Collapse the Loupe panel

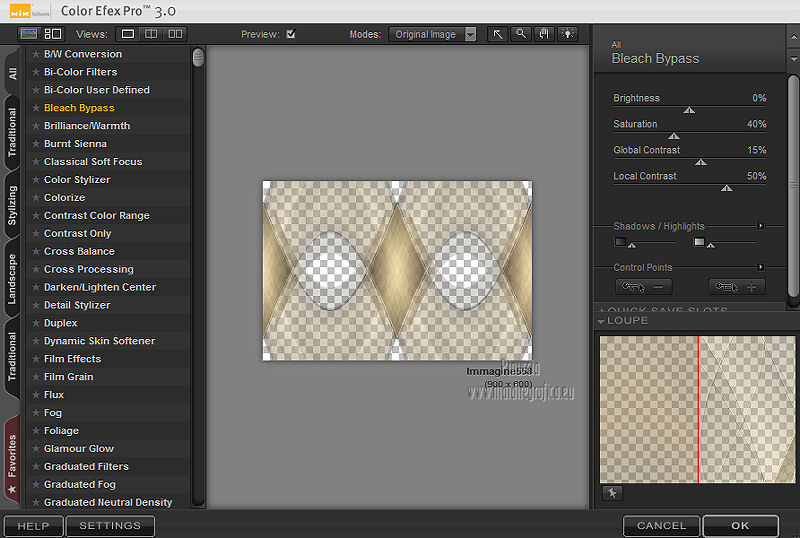(x=601, y=321)
